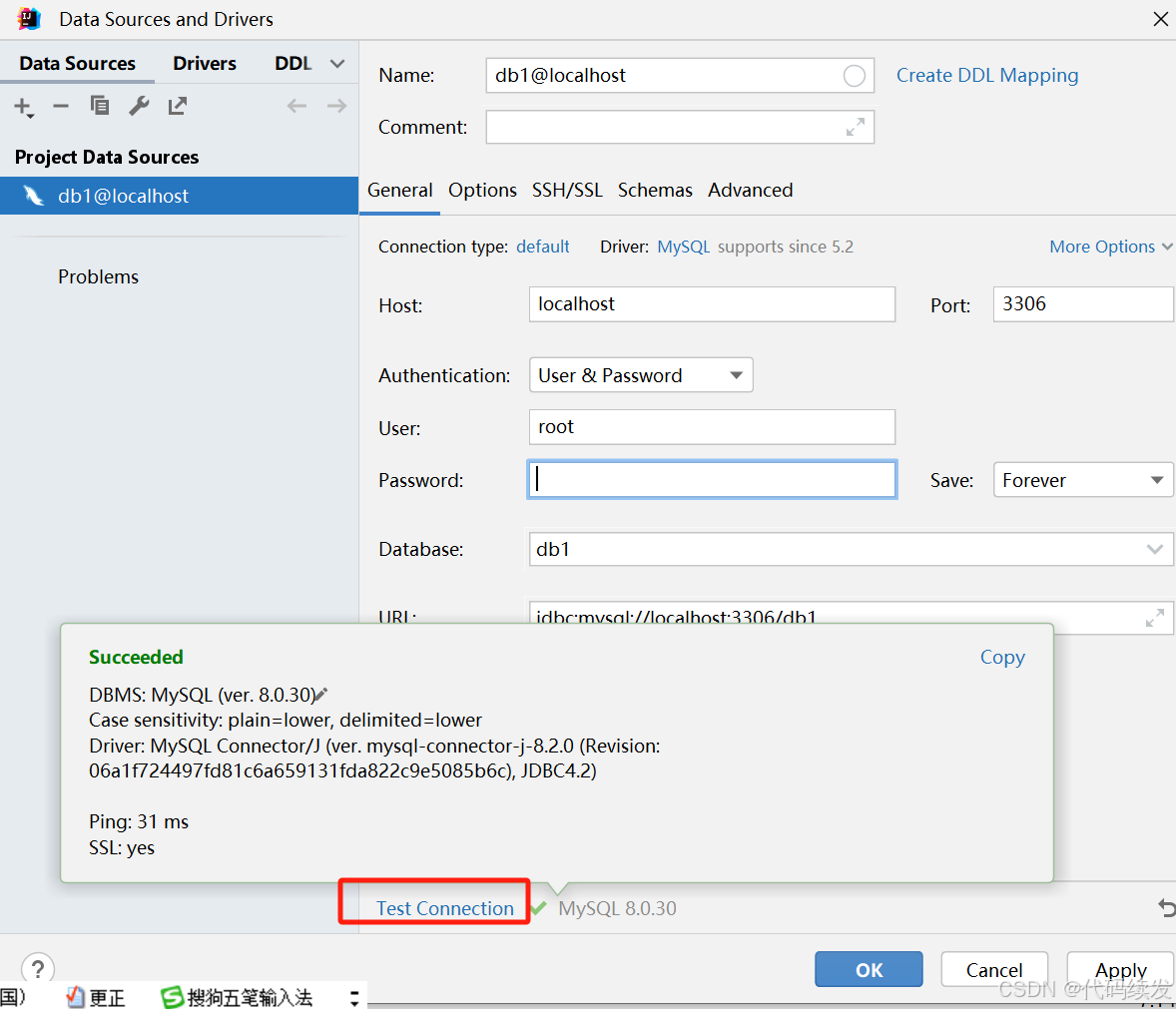Make data source global via export arrow icon

(178, 106)
